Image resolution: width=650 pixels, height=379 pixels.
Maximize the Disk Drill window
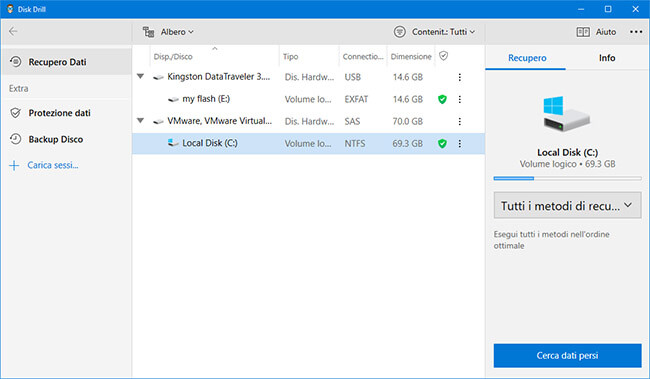tap(608, 9)
